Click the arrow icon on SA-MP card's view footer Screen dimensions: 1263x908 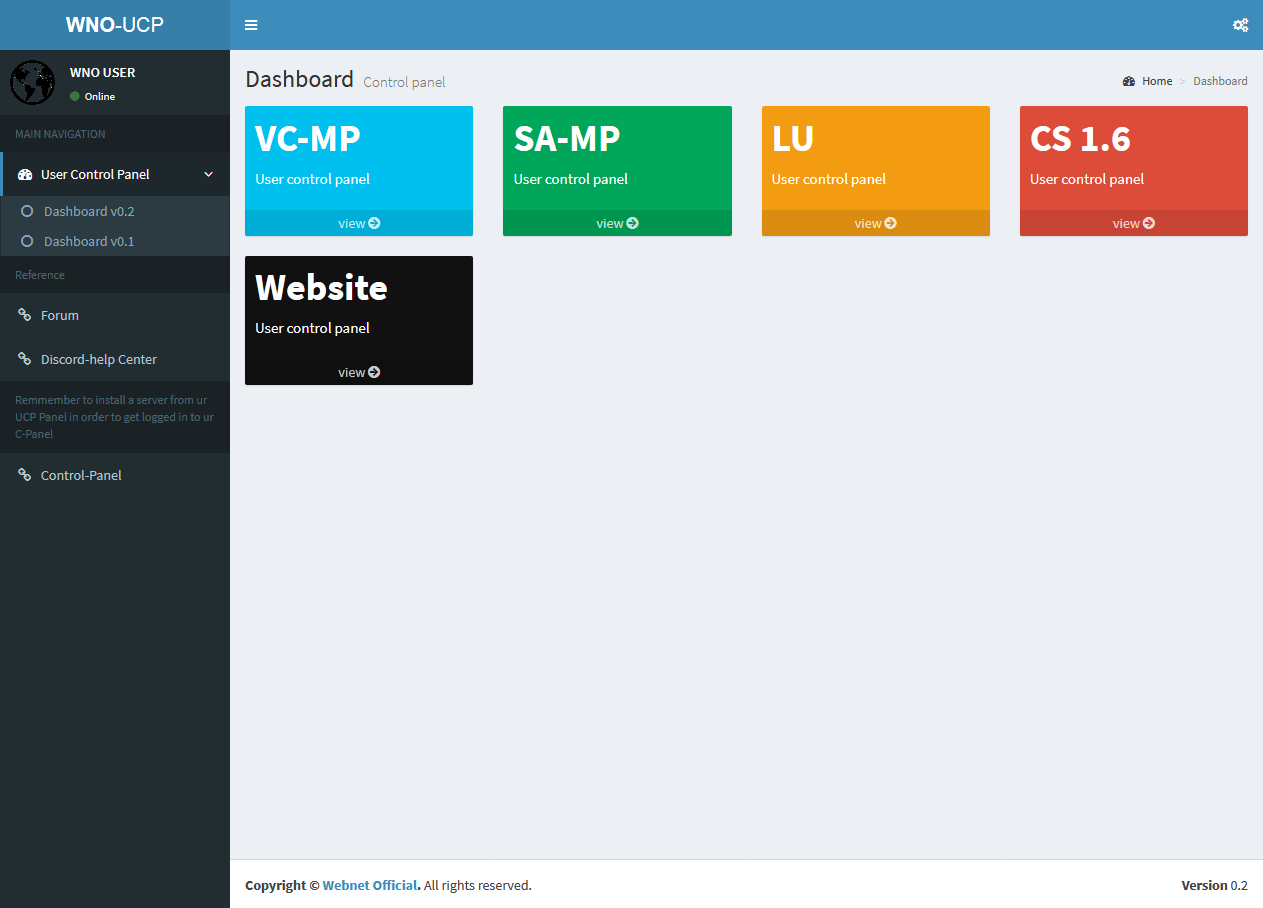pos(632,223)
